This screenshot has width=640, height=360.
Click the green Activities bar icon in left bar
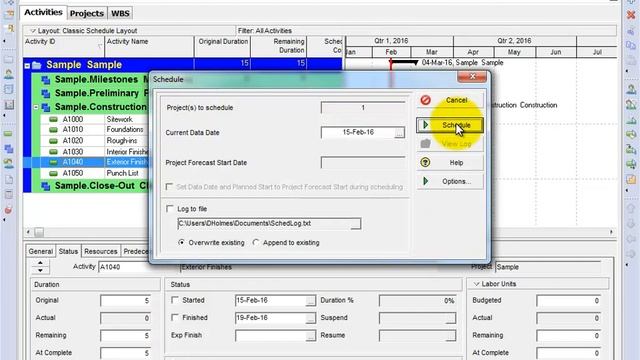click(x=9, y=134)
